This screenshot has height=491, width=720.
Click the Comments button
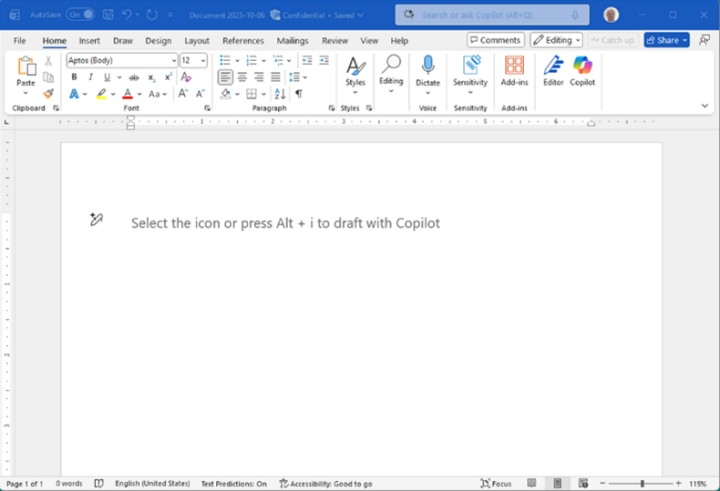pos(495,40)
